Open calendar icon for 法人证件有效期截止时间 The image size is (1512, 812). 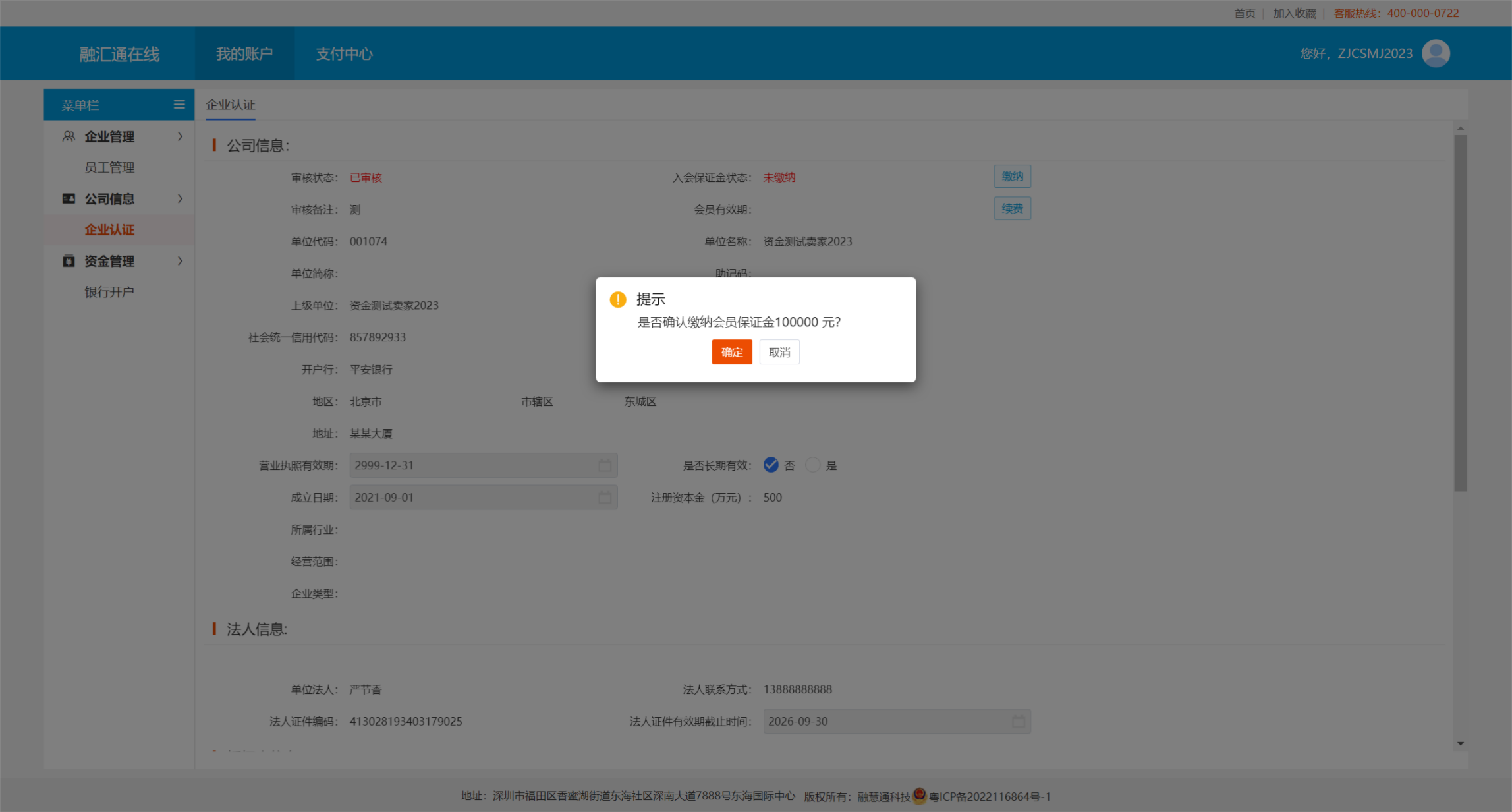[1018, 722]
